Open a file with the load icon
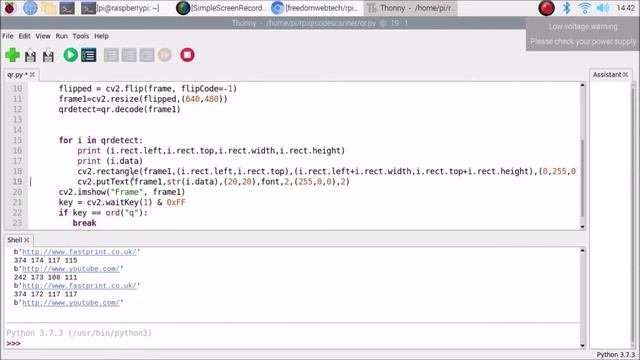 30,55
